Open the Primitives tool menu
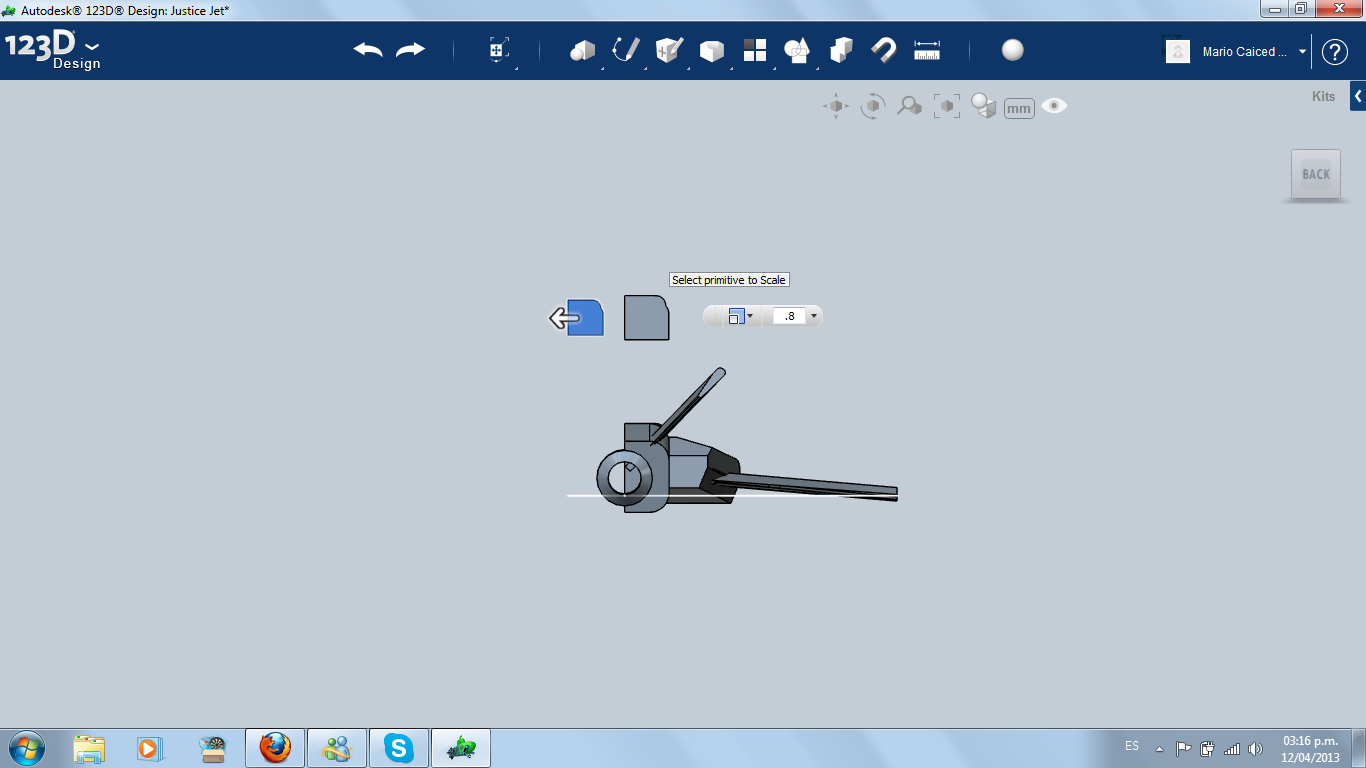Image resolution: width=1366 pixels, height=768 pixels. coord(582,50)
